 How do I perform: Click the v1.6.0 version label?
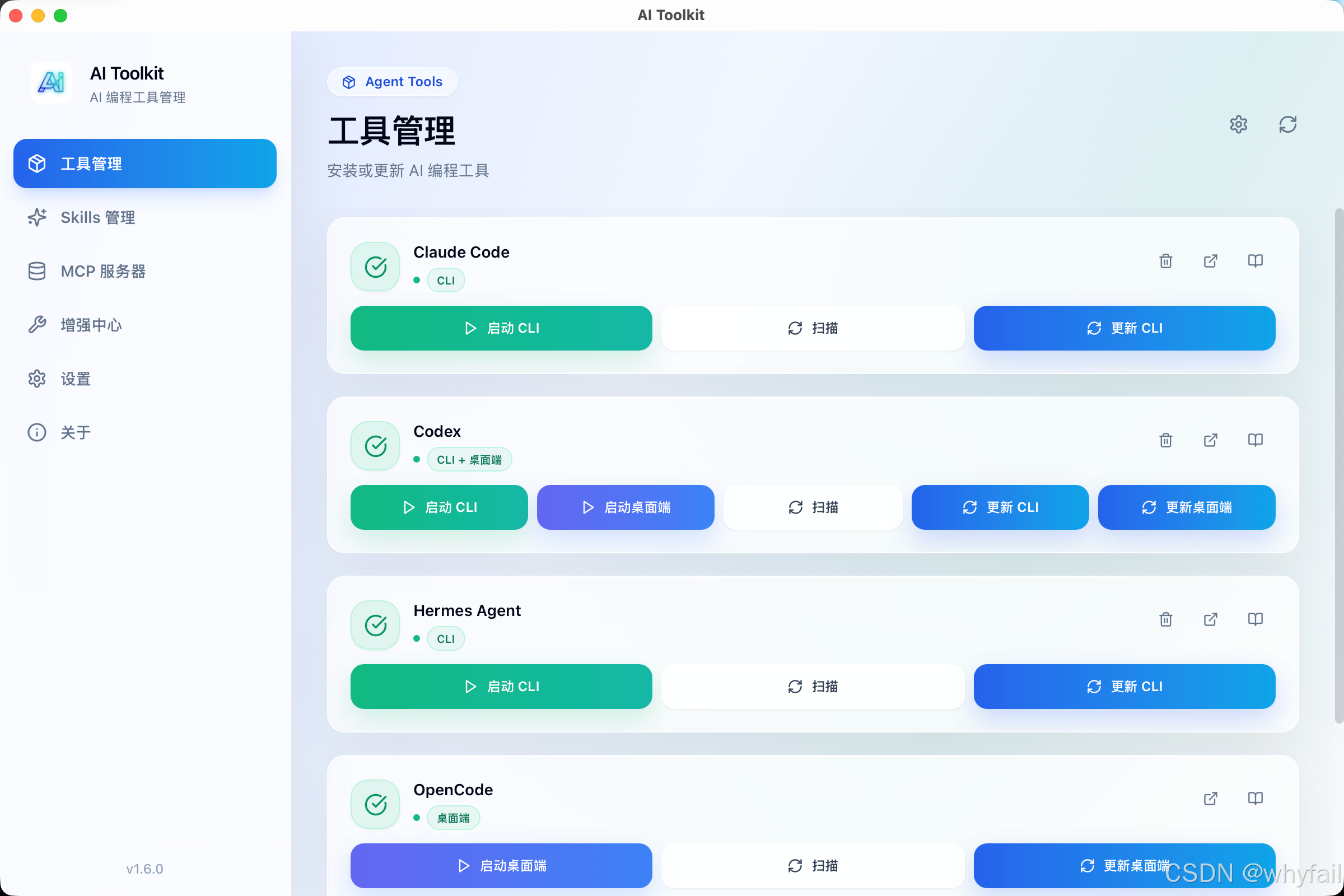144,869
